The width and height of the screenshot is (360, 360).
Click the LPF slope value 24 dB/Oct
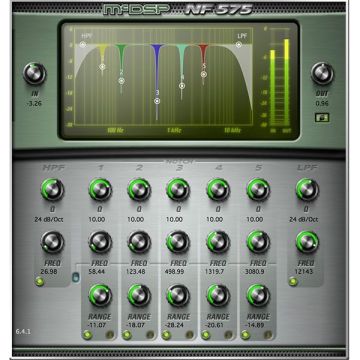pos(304,220)
